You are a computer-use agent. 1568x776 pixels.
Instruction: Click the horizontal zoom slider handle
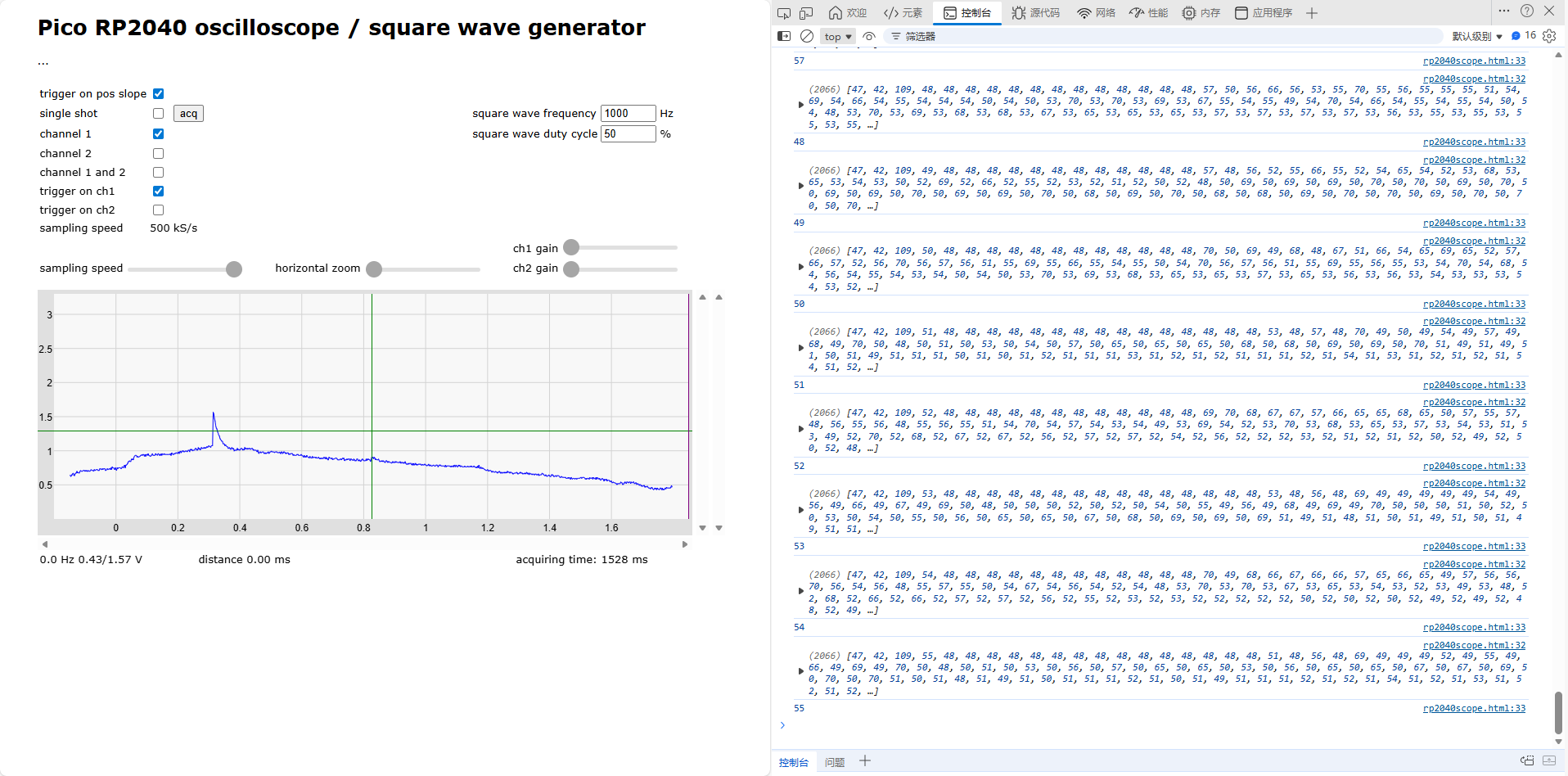coord(374,269)
